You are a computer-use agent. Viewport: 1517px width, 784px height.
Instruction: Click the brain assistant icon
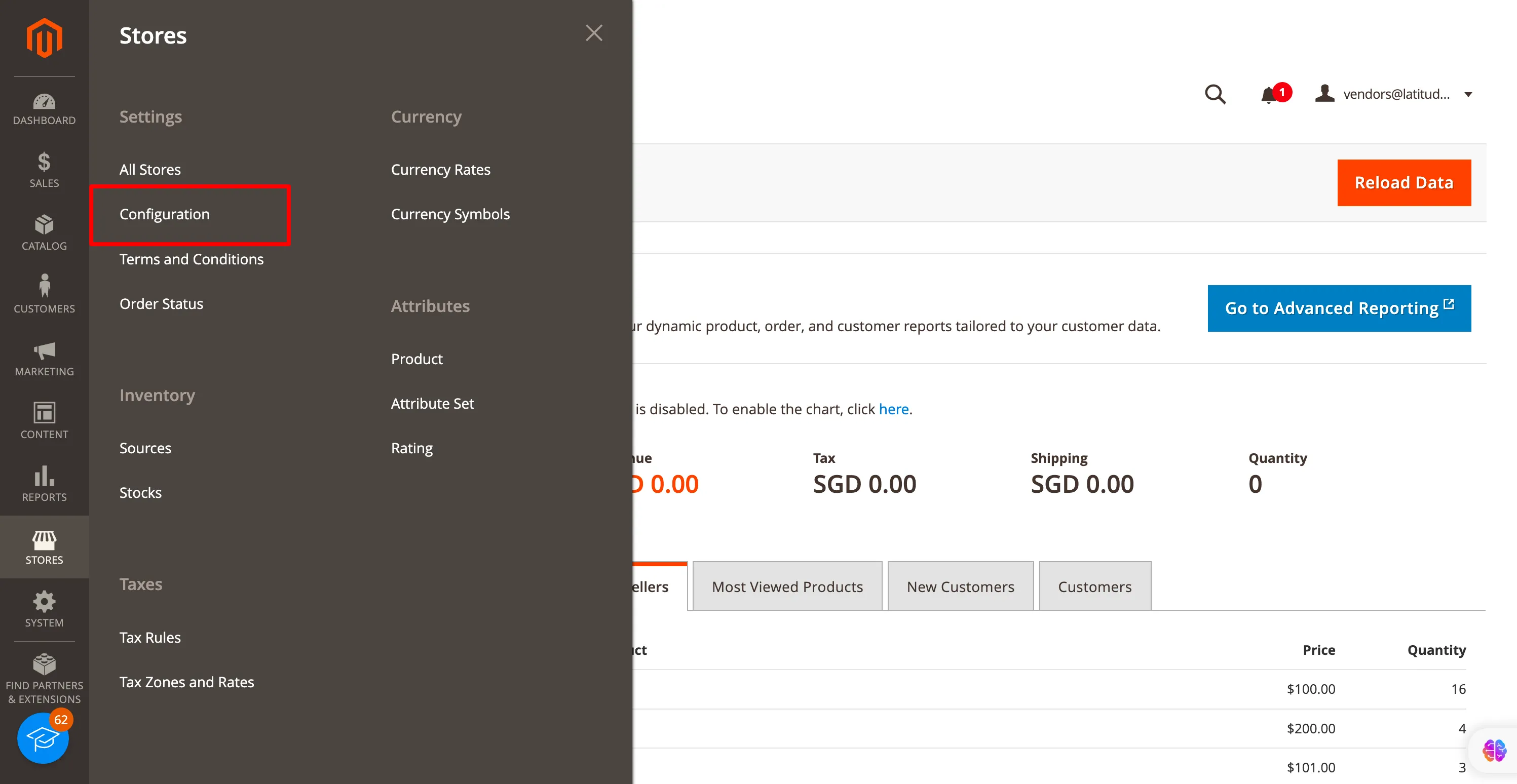point(1494,751)
